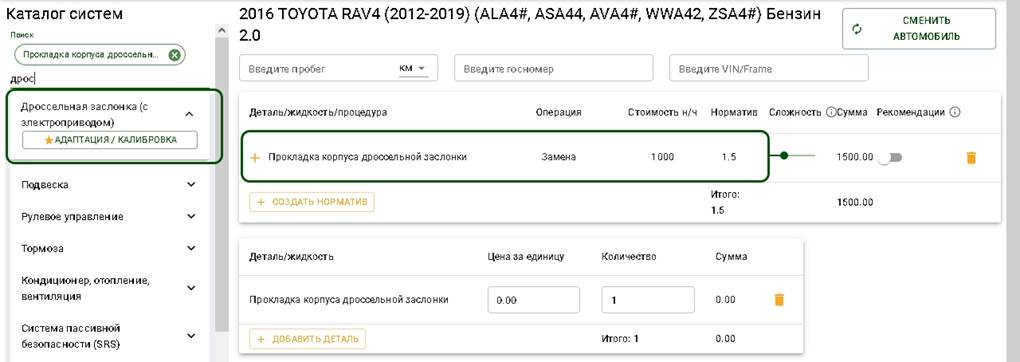Click the star icon in Адаптация / Калибровка
Viewport: 1020px width, 362px height.
[49, 141]
